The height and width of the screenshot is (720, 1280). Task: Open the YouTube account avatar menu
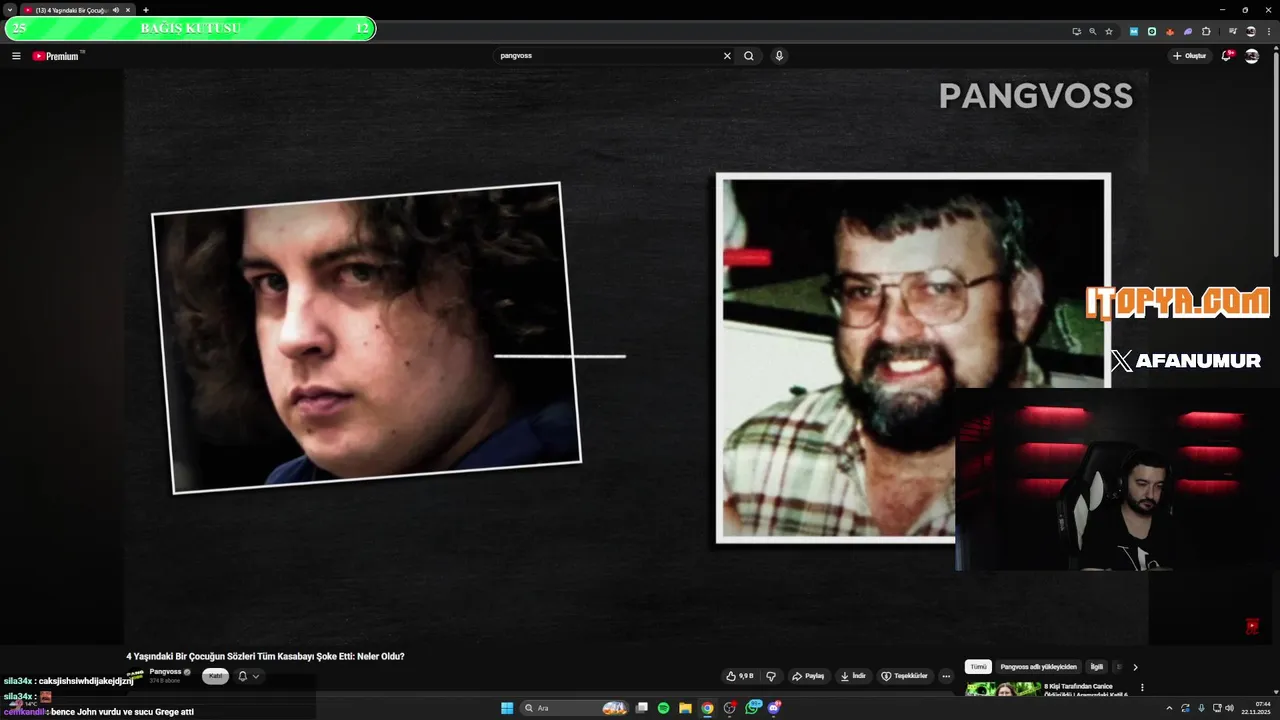[1252, 56]
